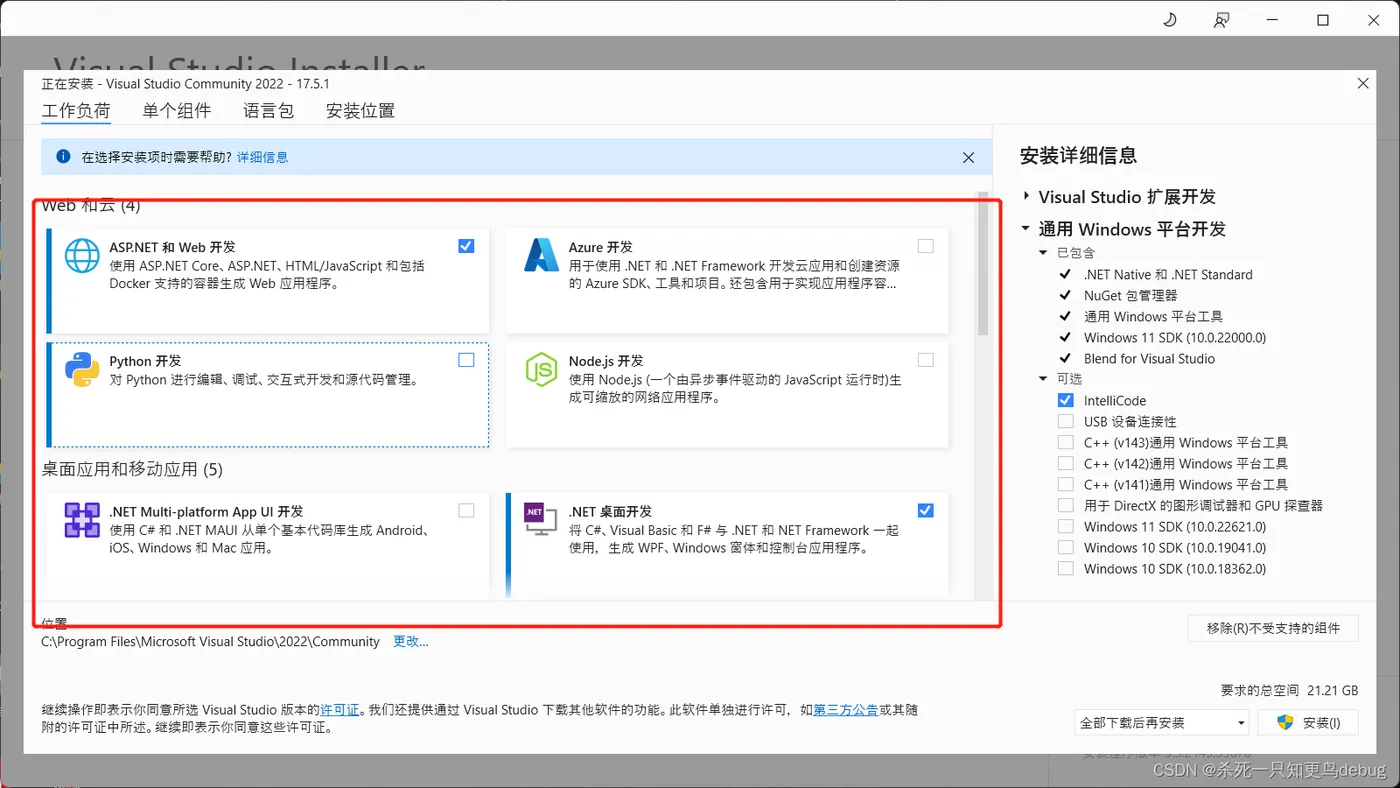The height and width of the screenshot is (788, 1400).
Task: Open the 全部下载后再安装 dropdown
Action: 1161,722
